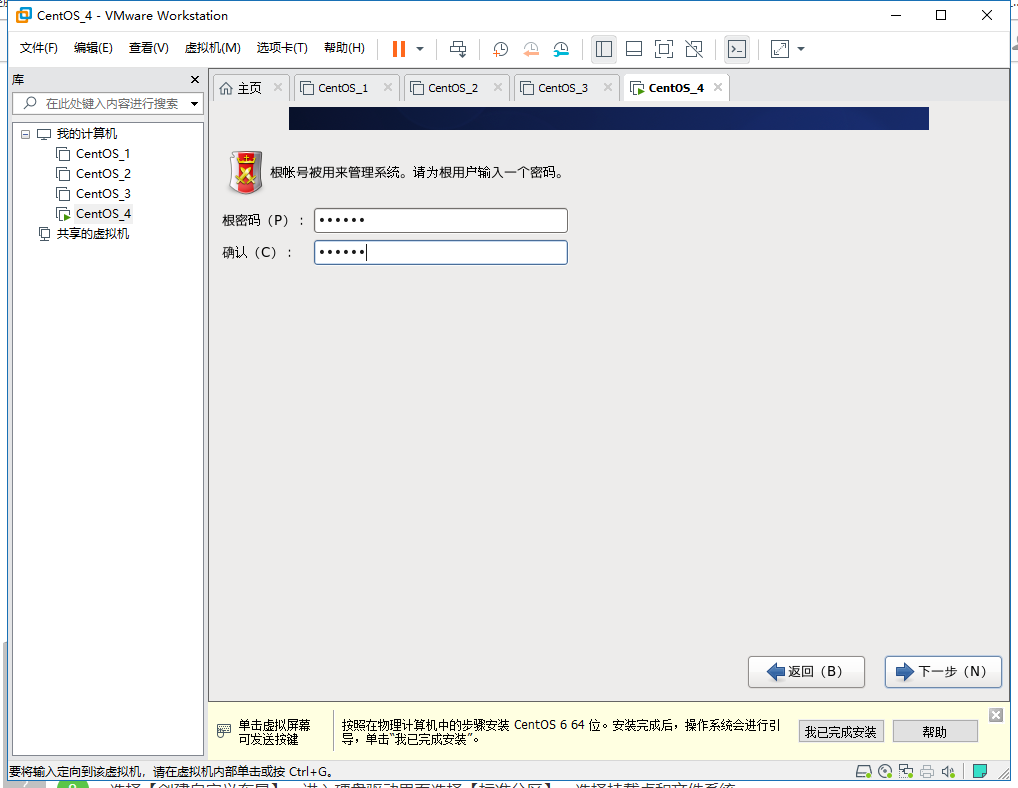Viewport: 1018px width, 788px height.
Task: Click the orange Pause virtual machine icon
Action: (x=399, y=49)
